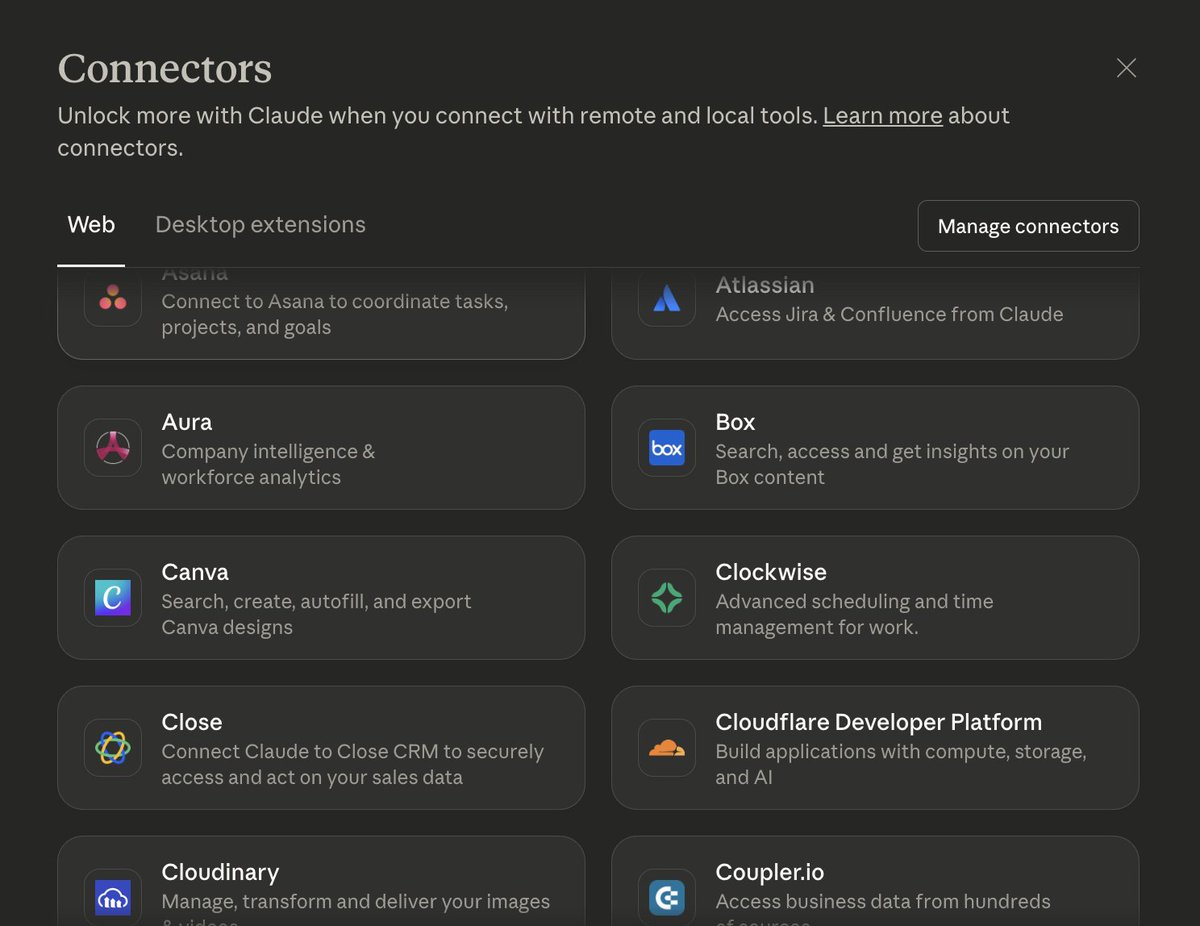Open the Canva connector card
This screenshot has width=1200, height=926.
coord(320,598)
